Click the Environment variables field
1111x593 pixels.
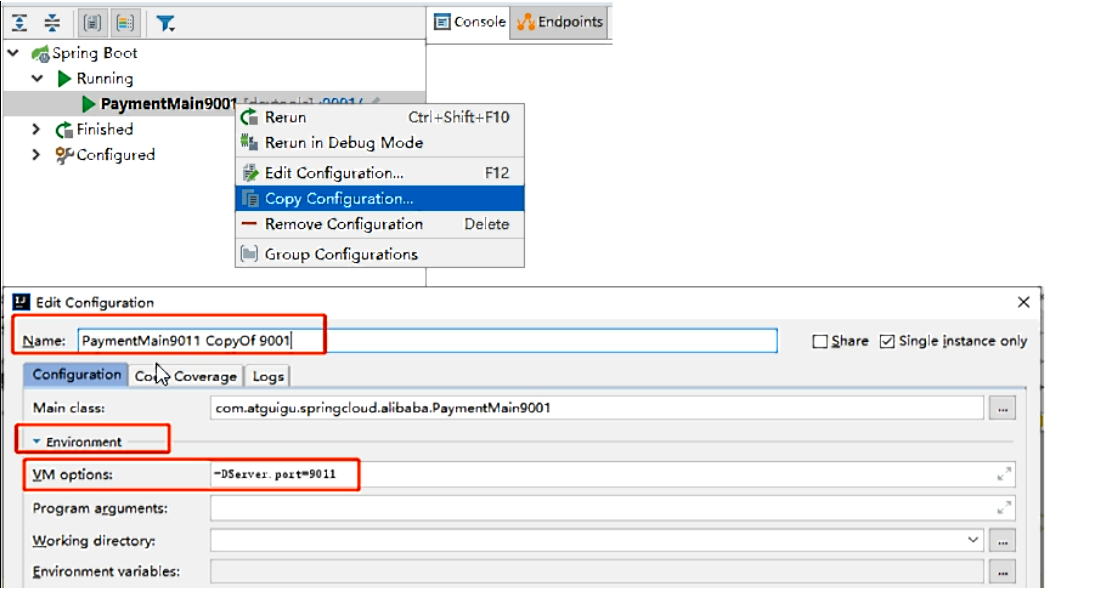(597, 572)
